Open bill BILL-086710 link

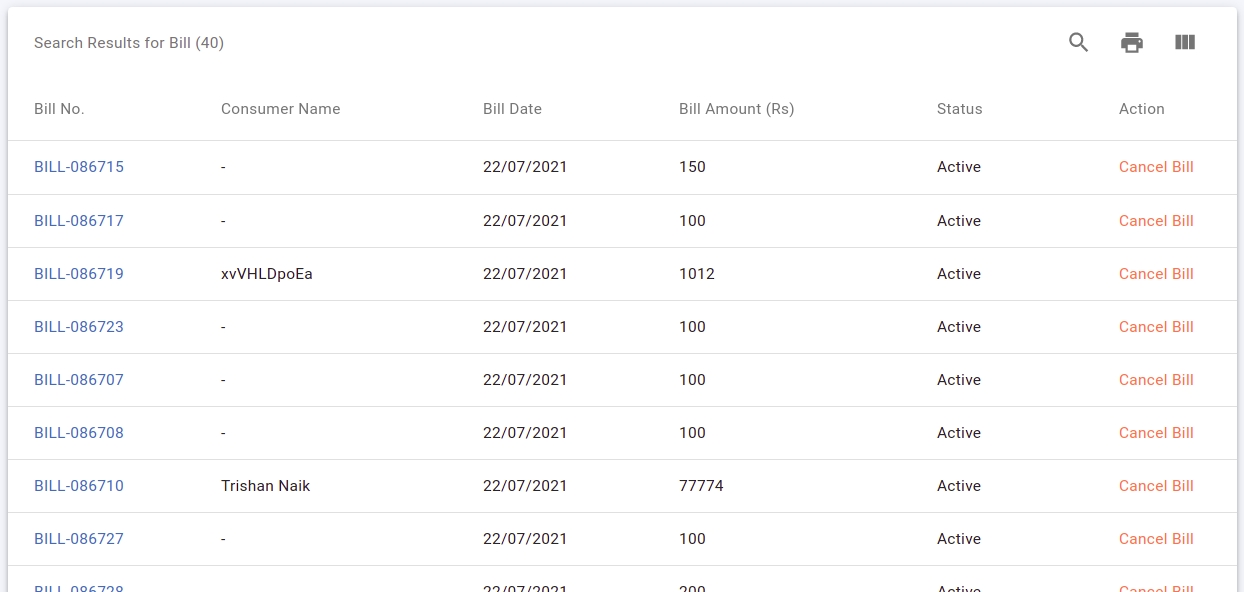[79, 486]
